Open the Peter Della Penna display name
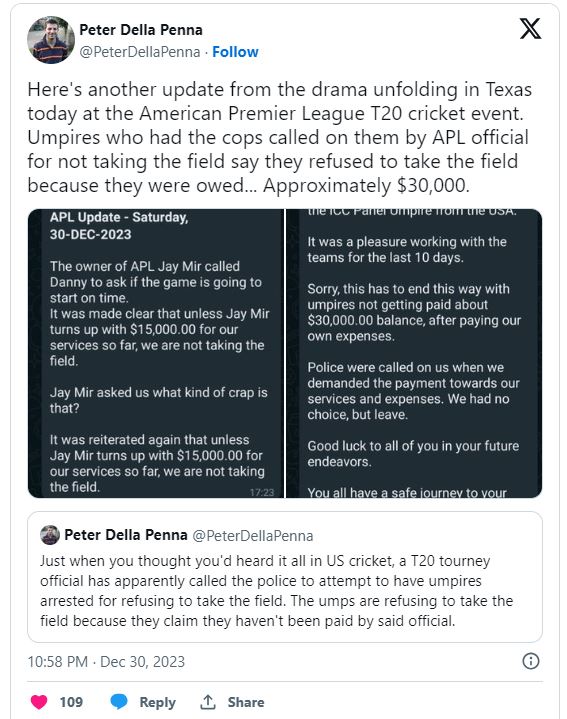Viewport: 567px width, 719px height. click(141, 30)
